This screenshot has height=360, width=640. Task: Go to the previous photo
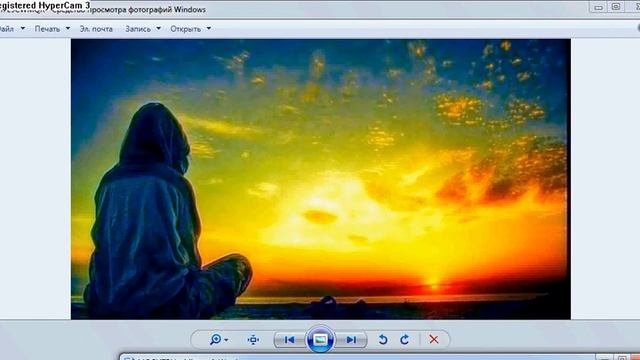[289, 340]
